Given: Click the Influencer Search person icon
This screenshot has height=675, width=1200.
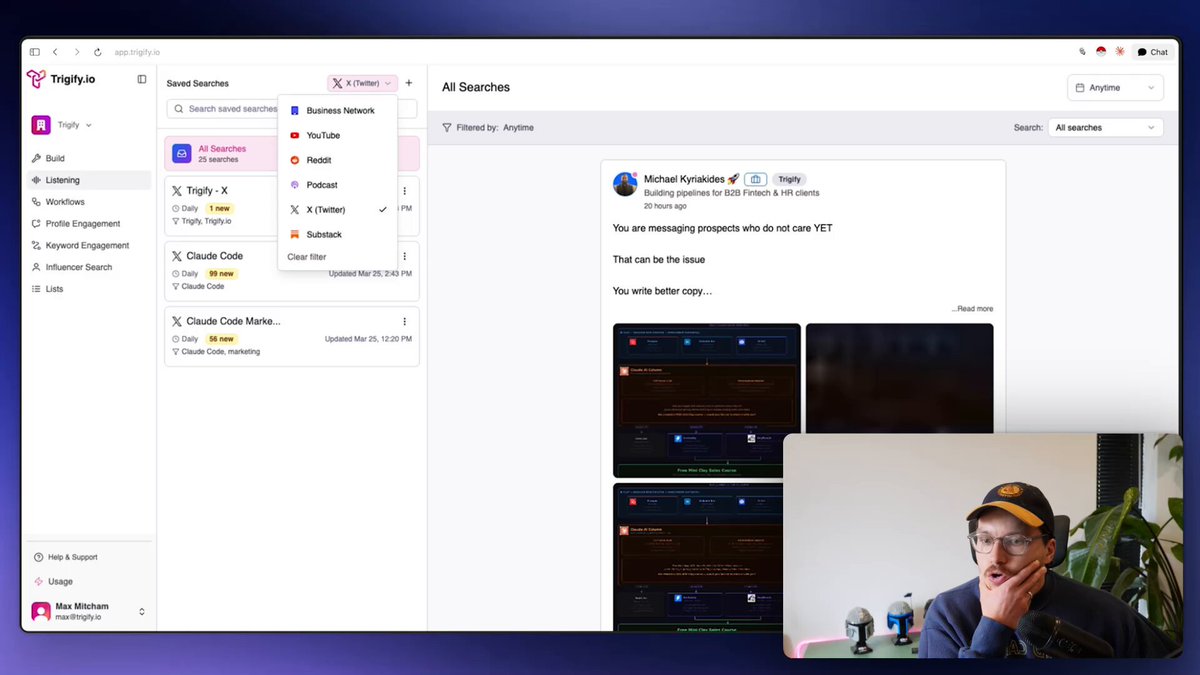Looking at the screenshot, I should (x=36, y=267).
